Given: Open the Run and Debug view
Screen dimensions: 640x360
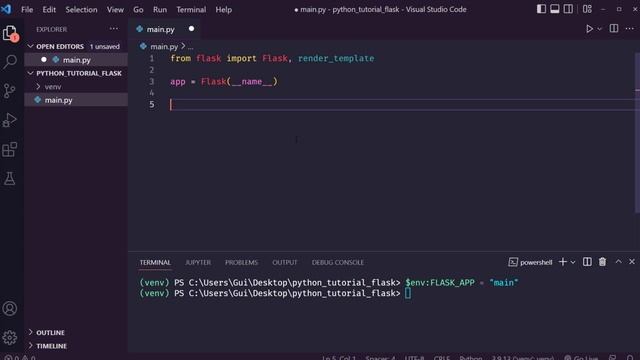Looking at the screenshot, I should 10,120.
